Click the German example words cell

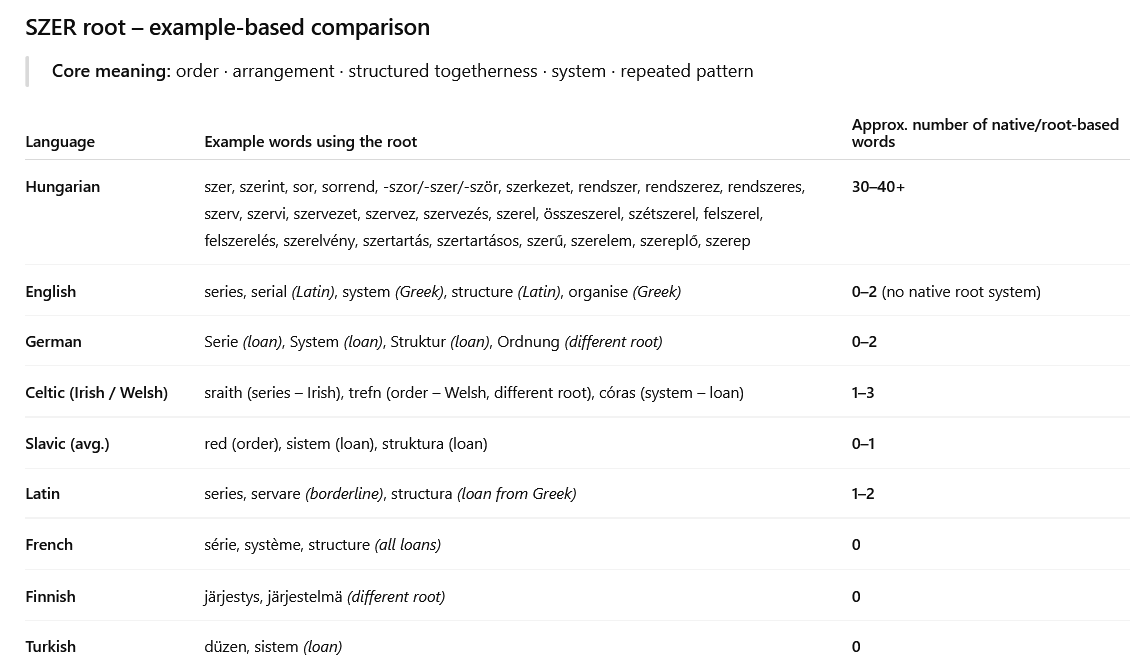pyautogui.click(x=432, y=342)
